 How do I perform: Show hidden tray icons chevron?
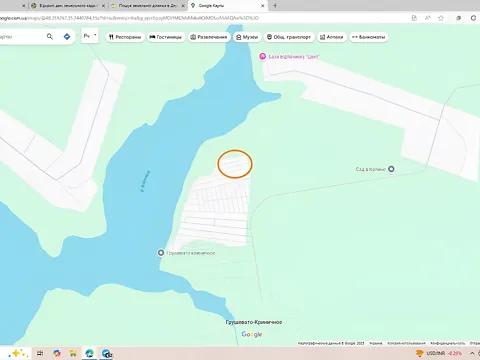(472, 353)
